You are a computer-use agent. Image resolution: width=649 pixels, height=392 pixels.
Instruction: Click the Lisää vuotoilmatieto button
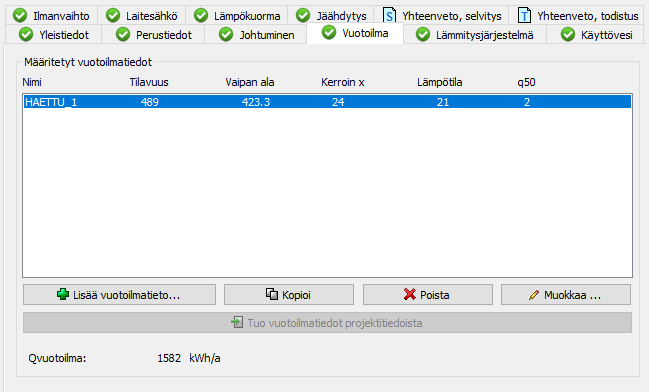point(119,295)
